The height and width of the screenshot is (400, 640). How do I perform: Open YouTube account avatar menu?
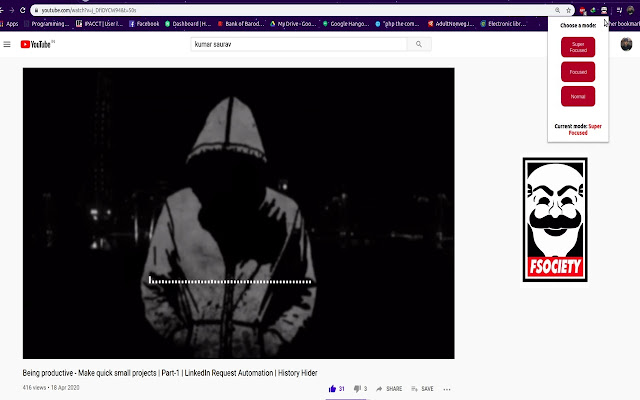(626, 44)
